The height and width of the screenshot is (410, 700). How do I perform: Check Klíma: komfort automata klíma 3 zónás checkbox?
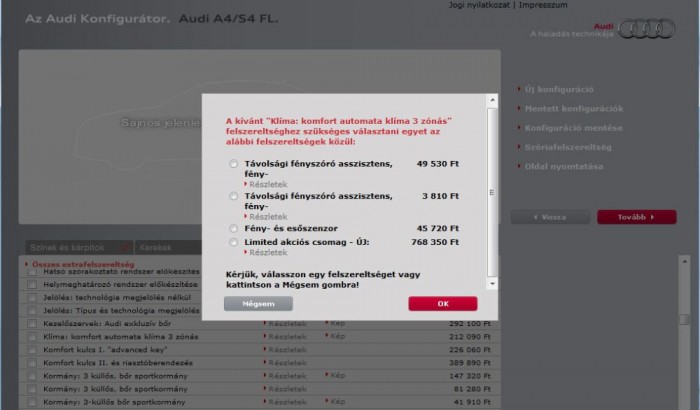[x=32, y=337]
